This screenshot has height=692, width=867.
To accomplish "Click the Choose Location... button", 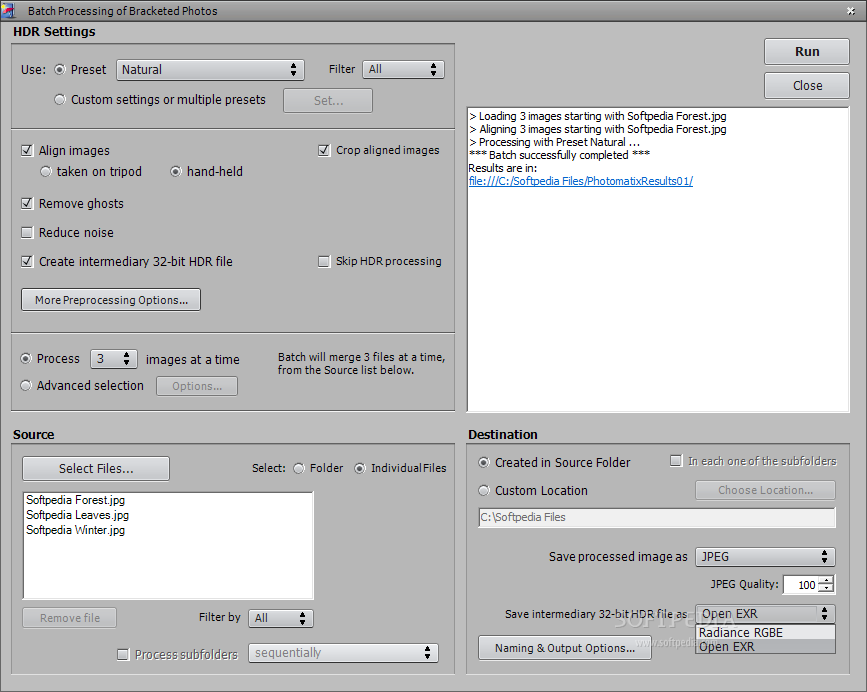I will (x=765, y=490).
